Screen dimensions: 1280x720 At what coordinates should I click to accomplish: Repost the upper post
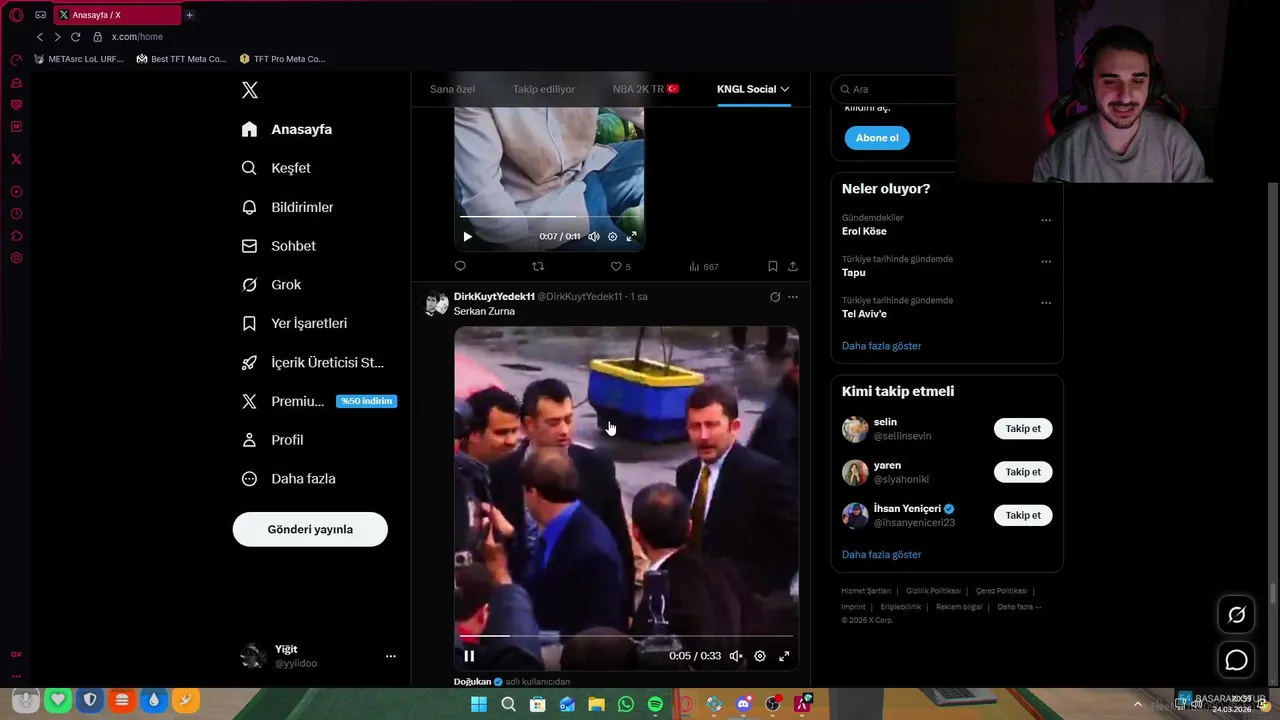pos(538,266)
